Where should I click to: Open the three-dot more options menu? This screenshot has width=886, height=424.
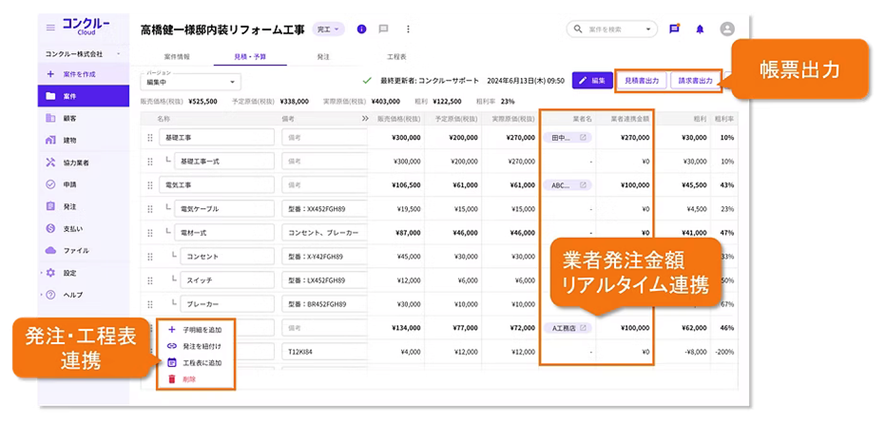click(409, 29)
